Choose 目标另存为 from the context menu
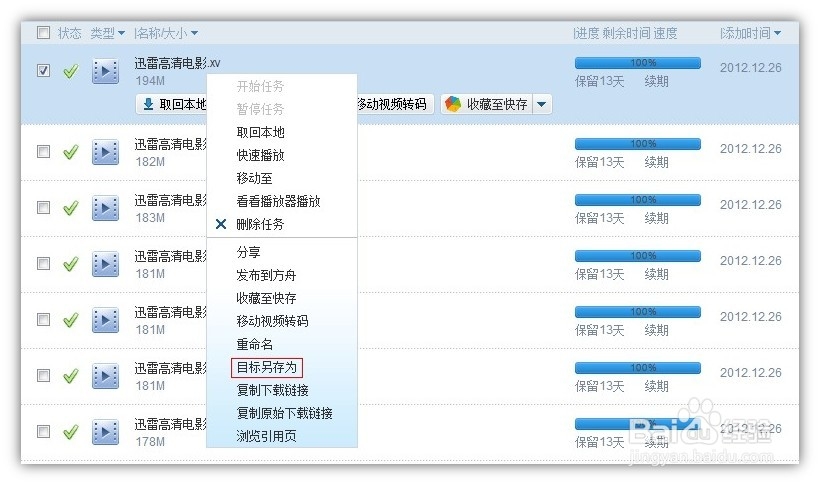This screenshot has height=485, width=820. pyautogui.click(x=266, y=367)
